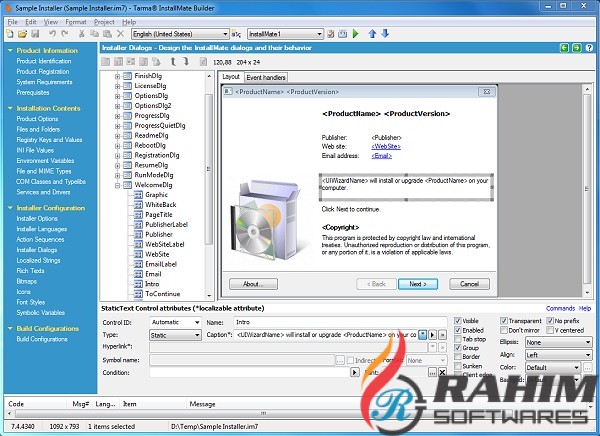Viewport: 600px width, 436px height.
Task: Redo the last undone action
Action: click(65, 34)
